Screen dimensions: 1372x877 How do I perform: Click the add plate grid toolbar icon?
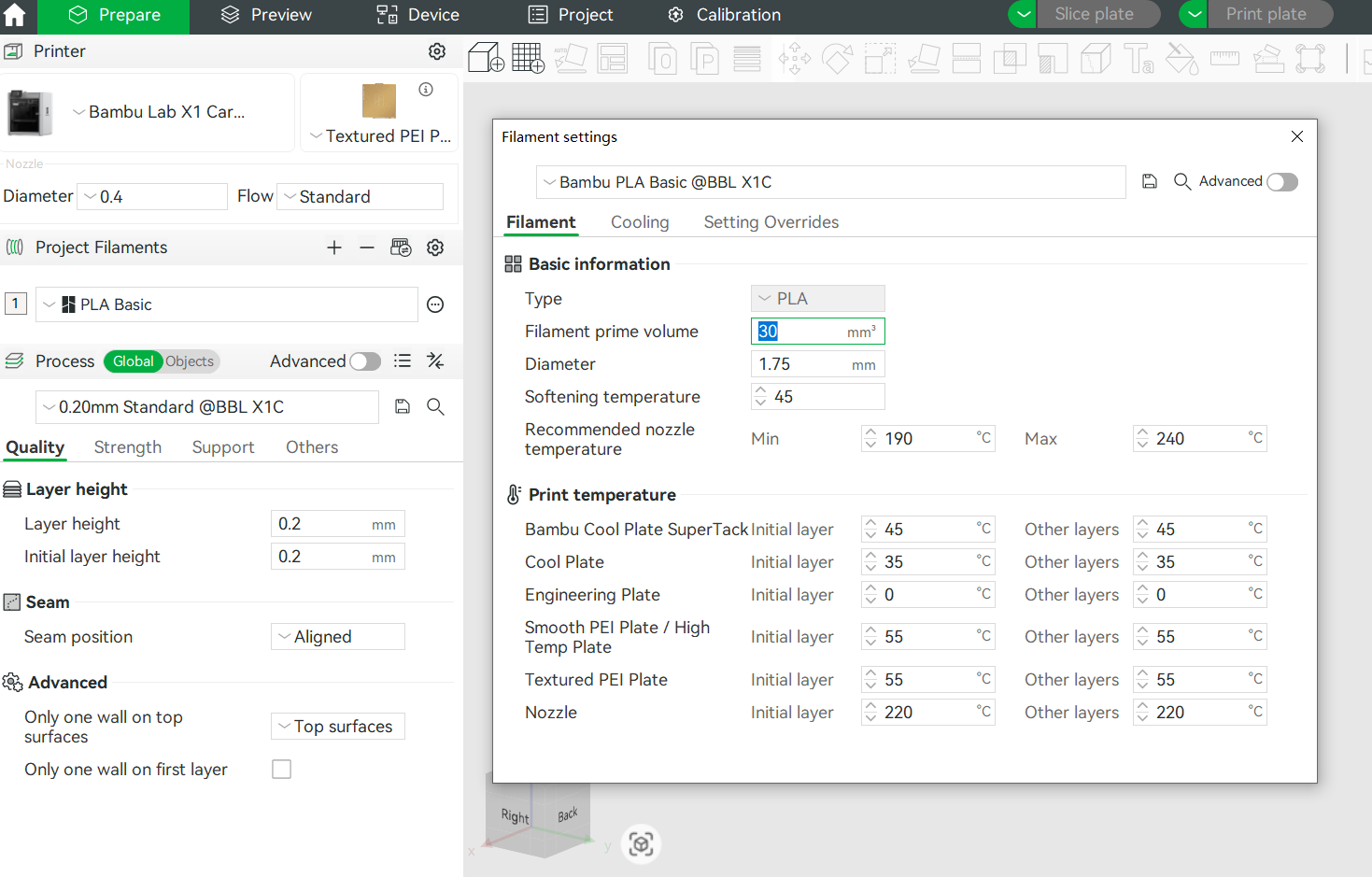(528, 58)
